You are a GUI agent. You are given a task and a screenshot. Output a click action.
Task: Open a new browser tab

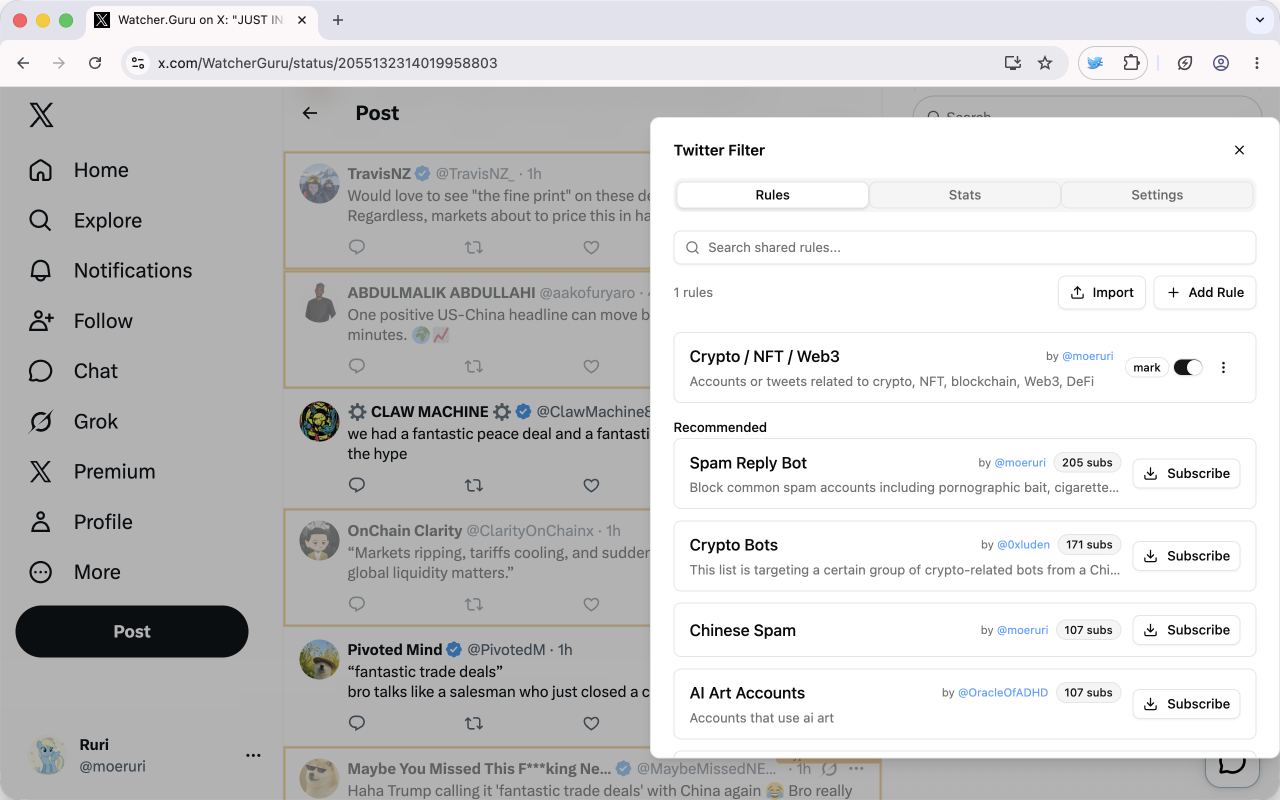338,20
